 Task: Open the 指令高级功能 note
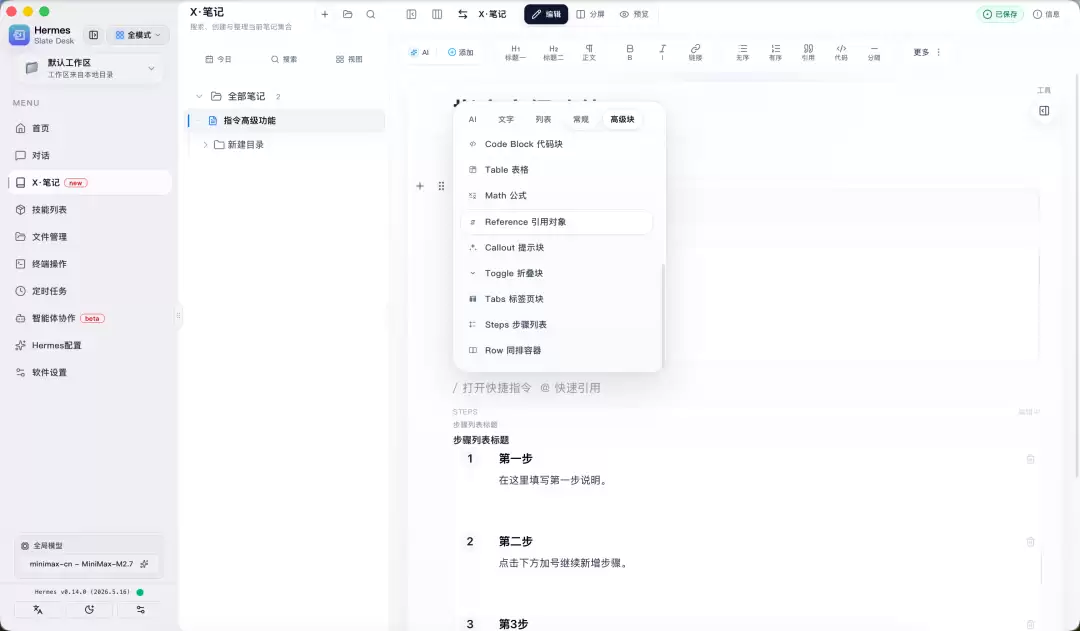(287, 121)
